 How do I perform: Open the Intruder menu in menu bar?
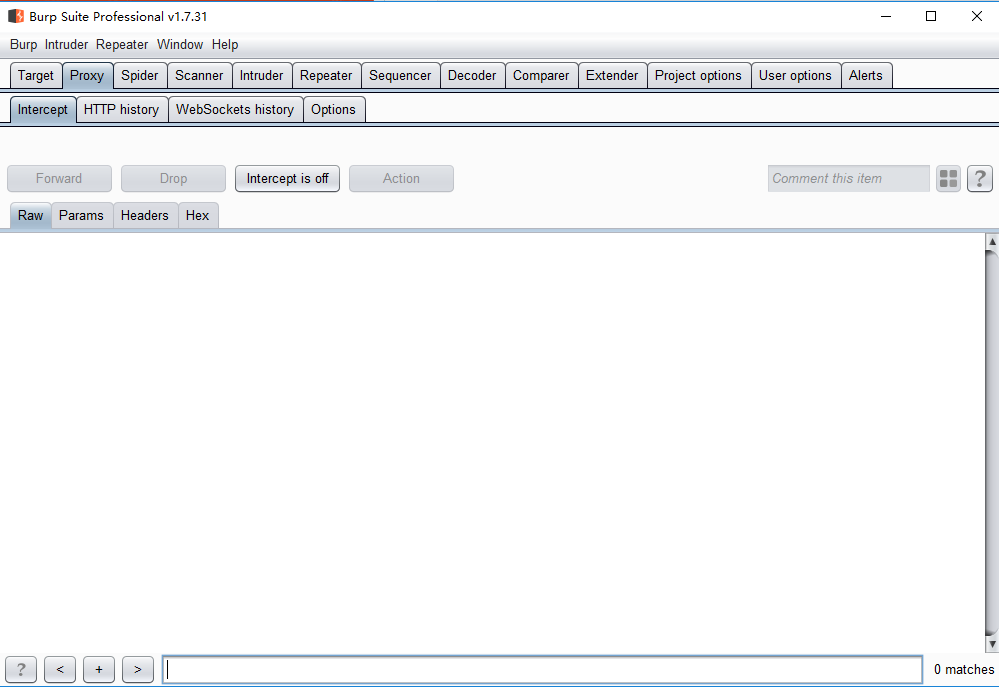(x=66, y=45)
